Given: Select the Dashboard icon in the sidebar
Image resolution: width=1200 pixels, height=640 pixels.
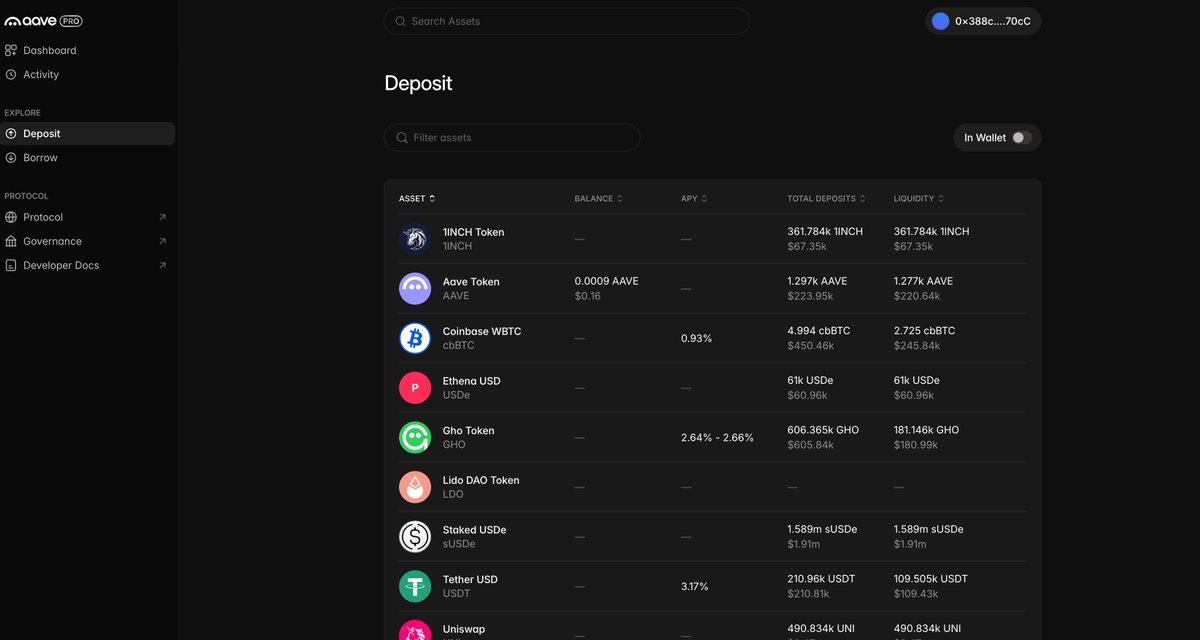Looking at the screenshot, I should 13,49.
